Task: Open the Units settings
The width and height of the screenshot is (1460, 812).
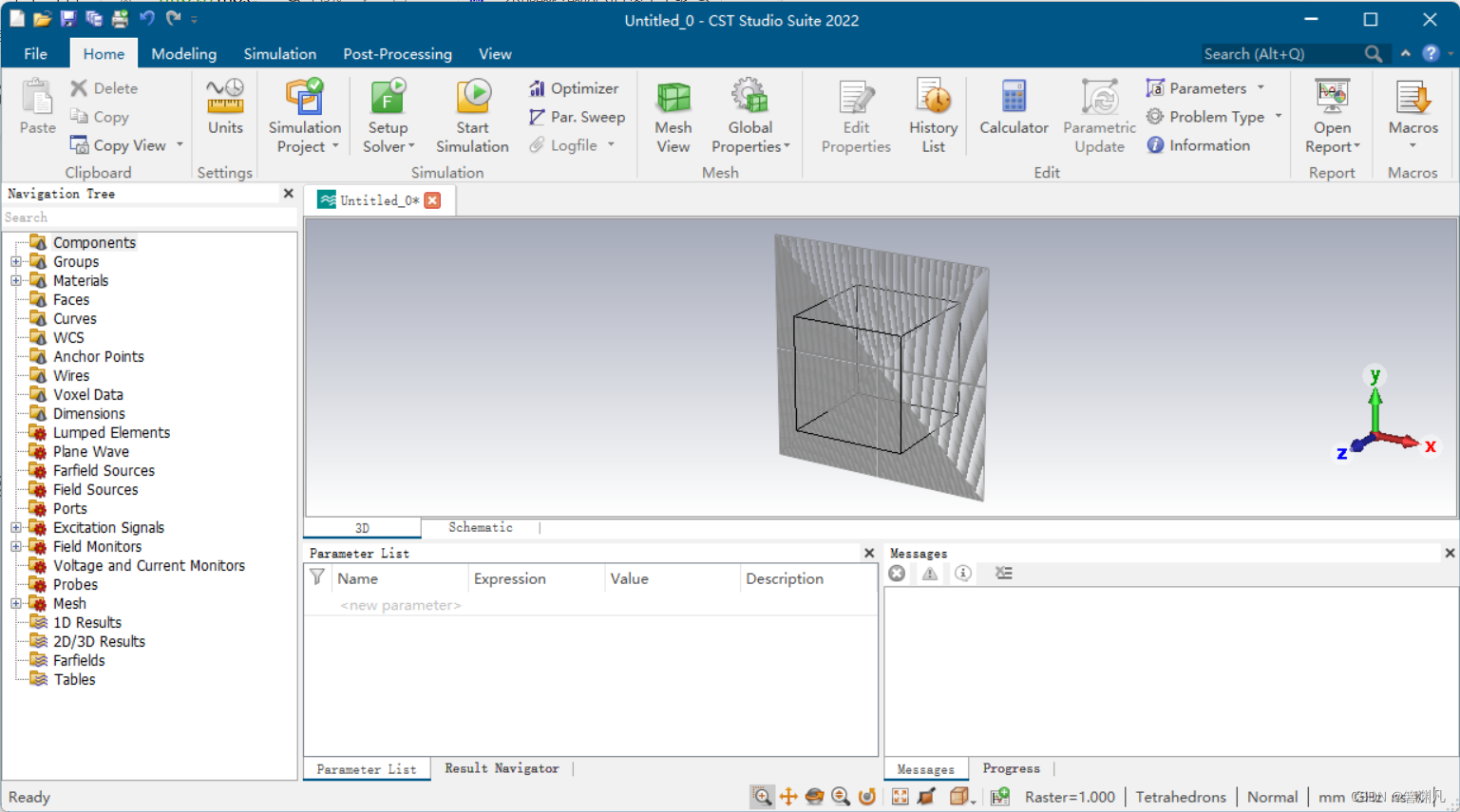Action: tap(225, 106)
